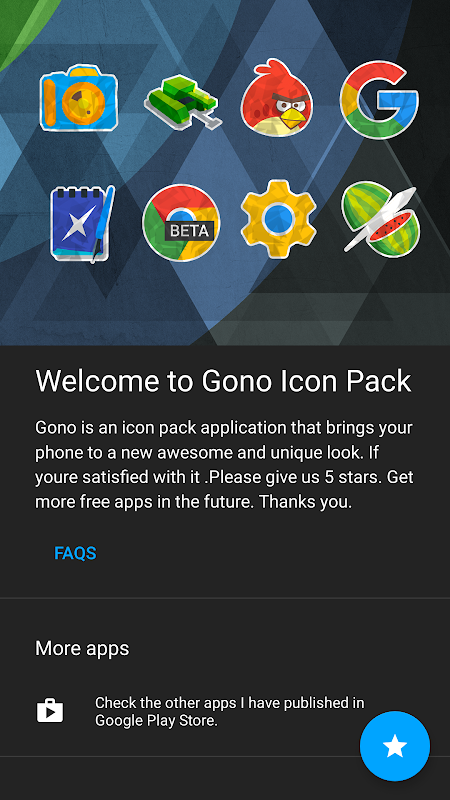Click the BETA label on the Chrome icon
Image resolution: width=450 pixels, height=800 pixels.
click(189, 231)
